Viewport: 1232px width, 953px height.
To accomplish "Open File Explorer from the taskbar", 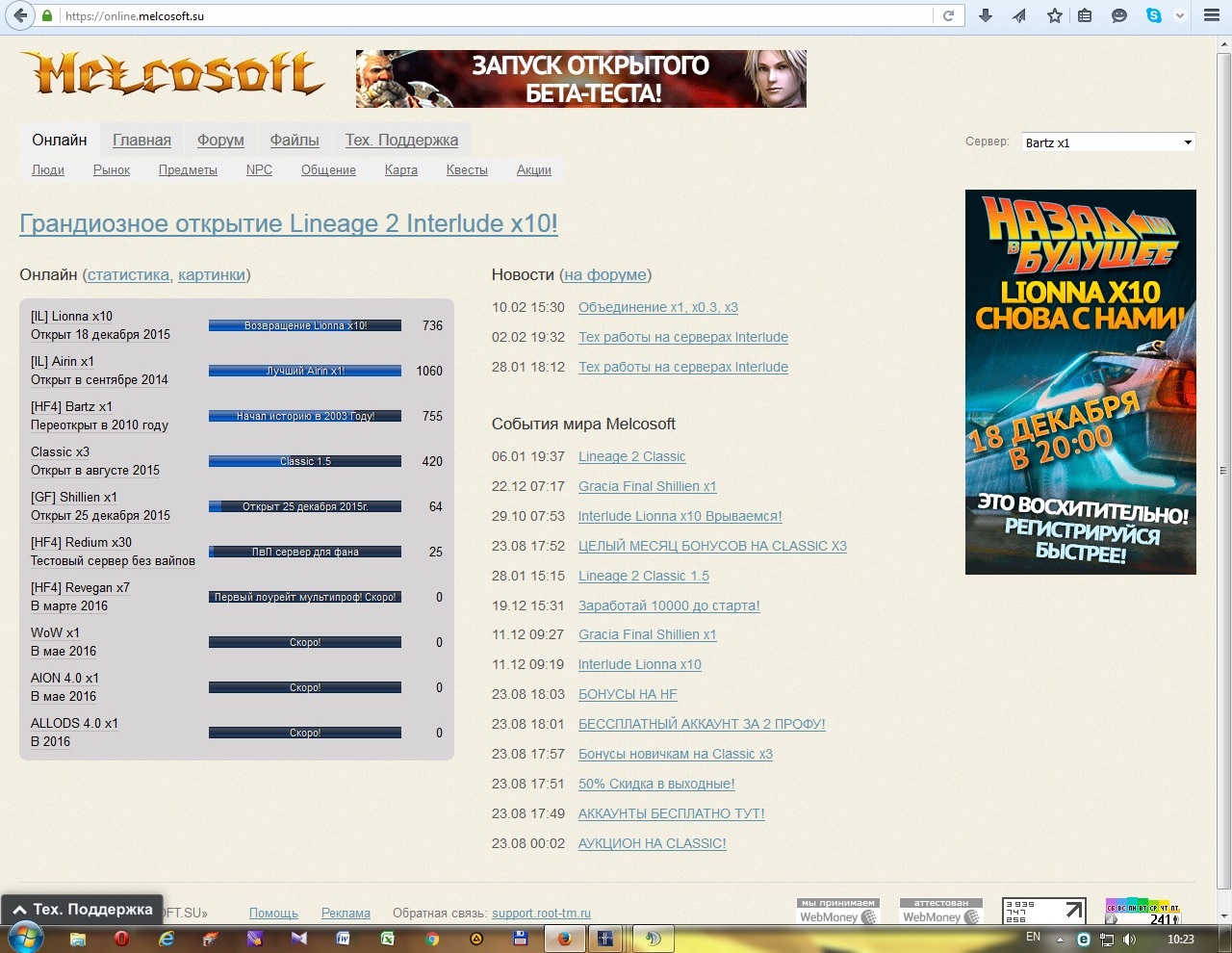I will pos(78,938).
